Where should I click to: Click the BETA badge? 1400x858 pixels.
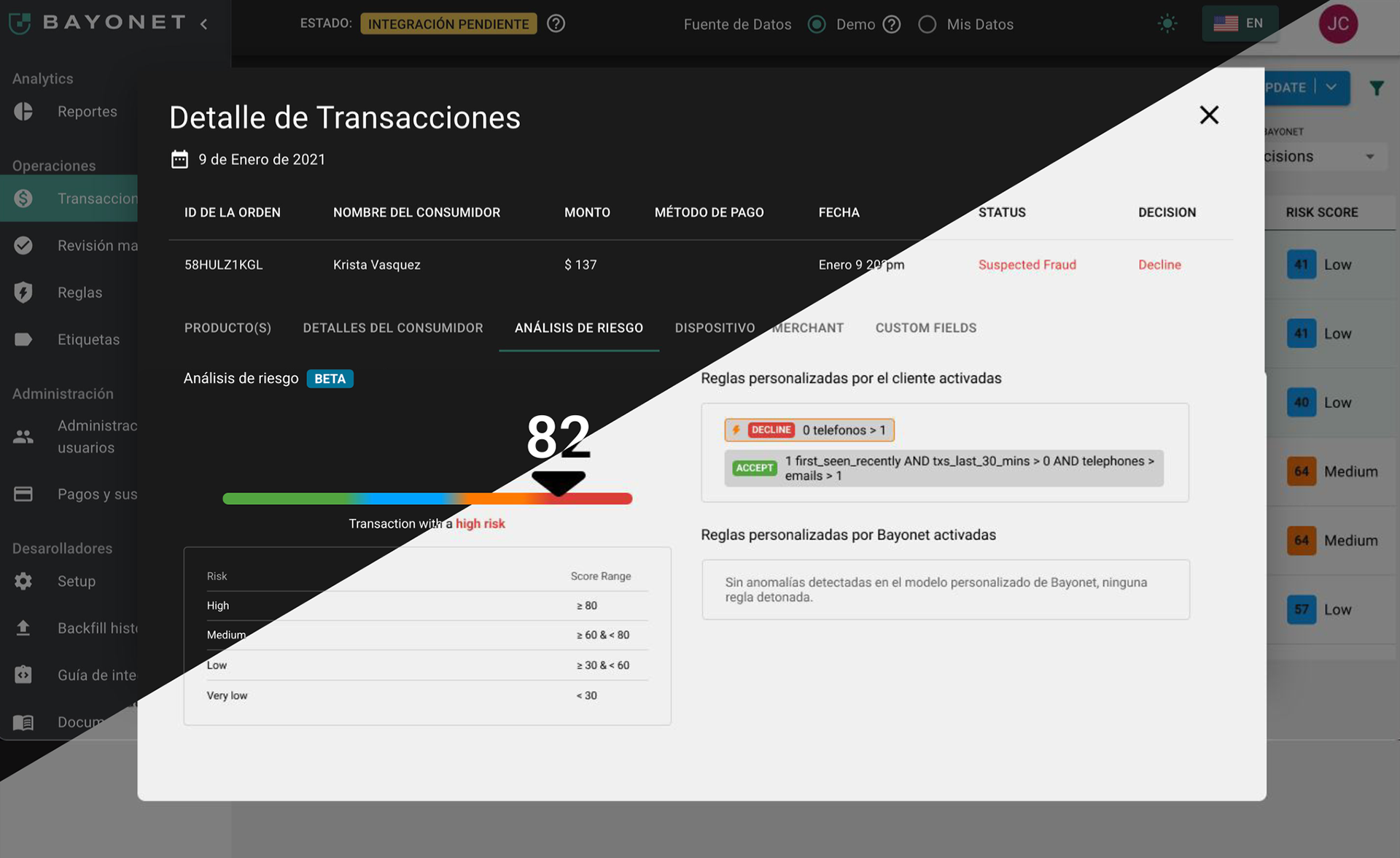pos(330,379)
